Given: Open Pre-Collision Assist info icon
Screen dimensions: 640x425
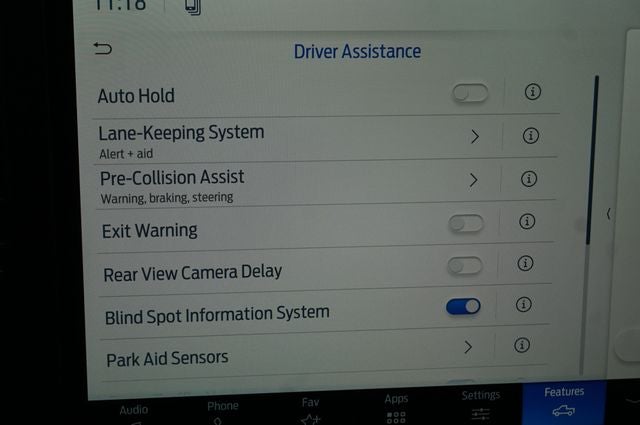Looking at the screenshot, I should point(529,179).
